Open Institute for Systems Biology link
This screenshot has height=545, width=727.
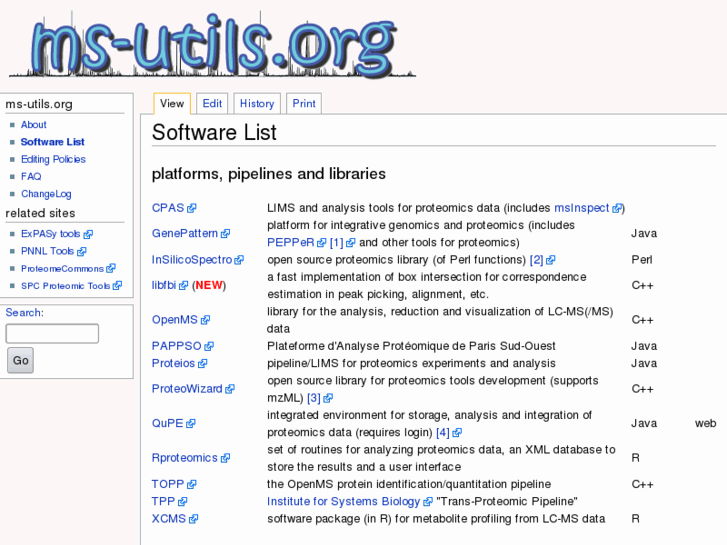[344, 501]
